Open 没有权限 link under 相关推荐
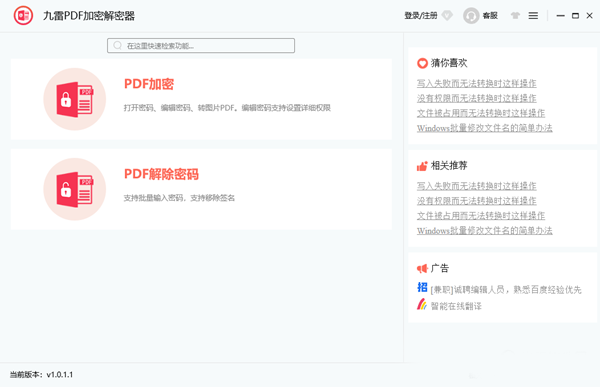This screenshot has height=387, width=600. click(476, 201)
